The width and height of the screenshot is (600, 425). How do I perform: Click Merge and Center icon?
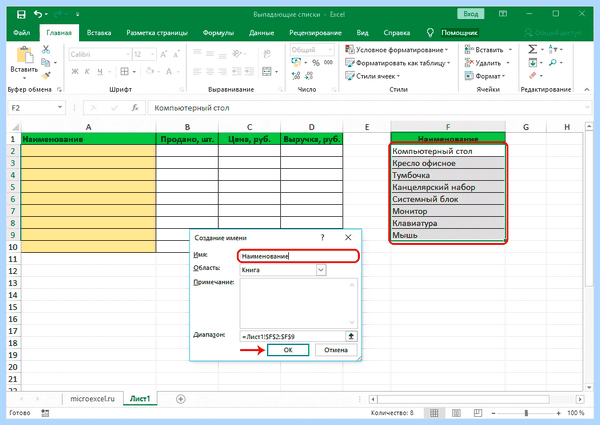pyautogui.click(x=267, y=72)
